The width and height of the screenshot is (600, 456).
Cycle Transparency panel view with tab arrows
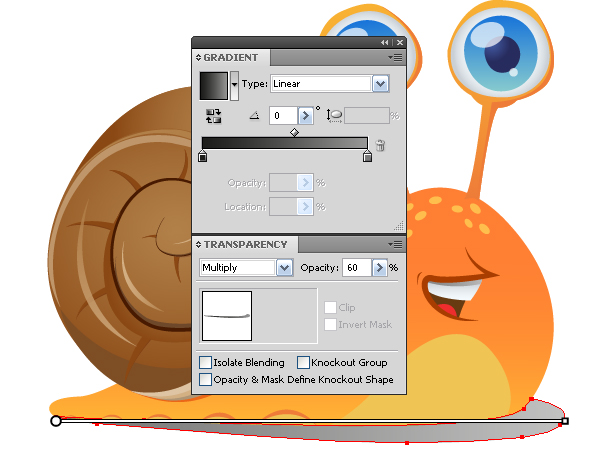tap(198, 244)
